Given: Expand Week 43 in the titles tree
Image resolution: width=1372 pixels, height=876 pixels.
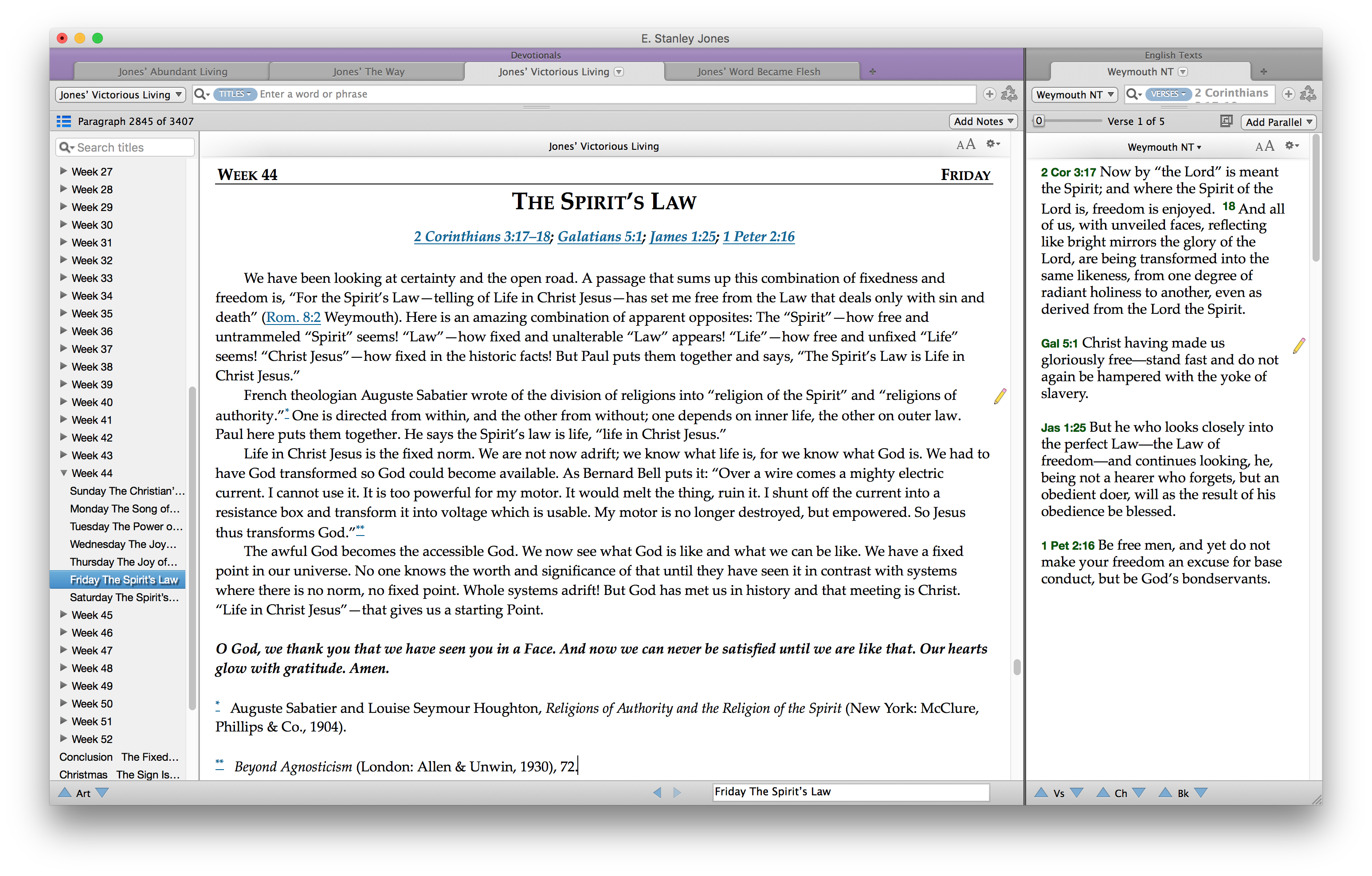Looking at the screenshot, I should (64, 454).
